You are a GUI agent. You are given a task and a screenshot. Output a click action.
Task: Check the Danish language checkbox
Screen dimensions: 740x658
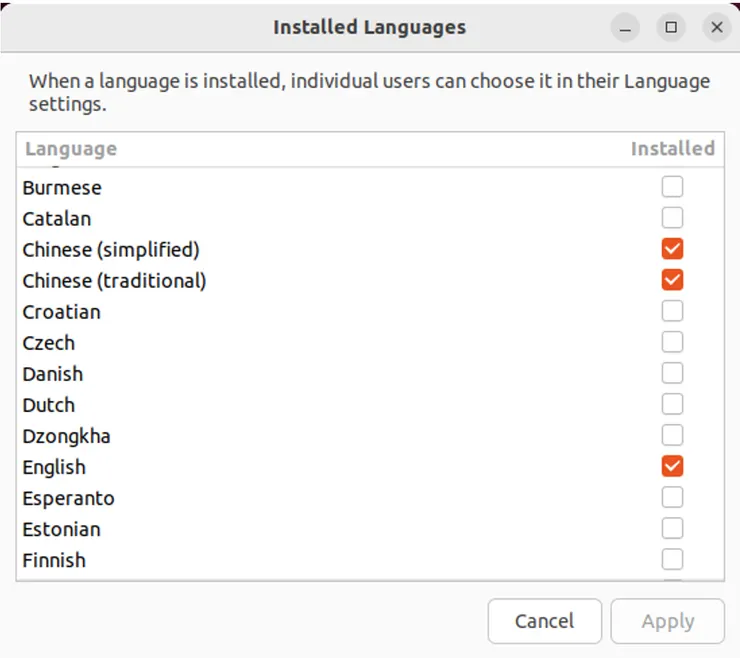point(672,373)
